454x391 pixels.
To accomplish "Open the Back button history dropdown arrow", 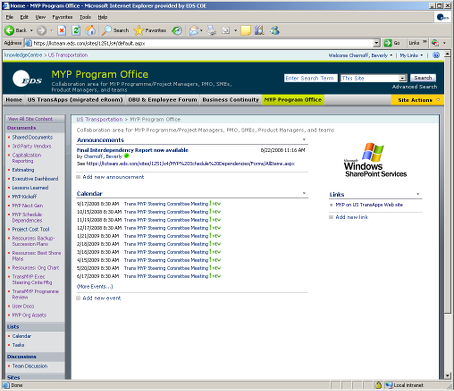I will point(31,31).
